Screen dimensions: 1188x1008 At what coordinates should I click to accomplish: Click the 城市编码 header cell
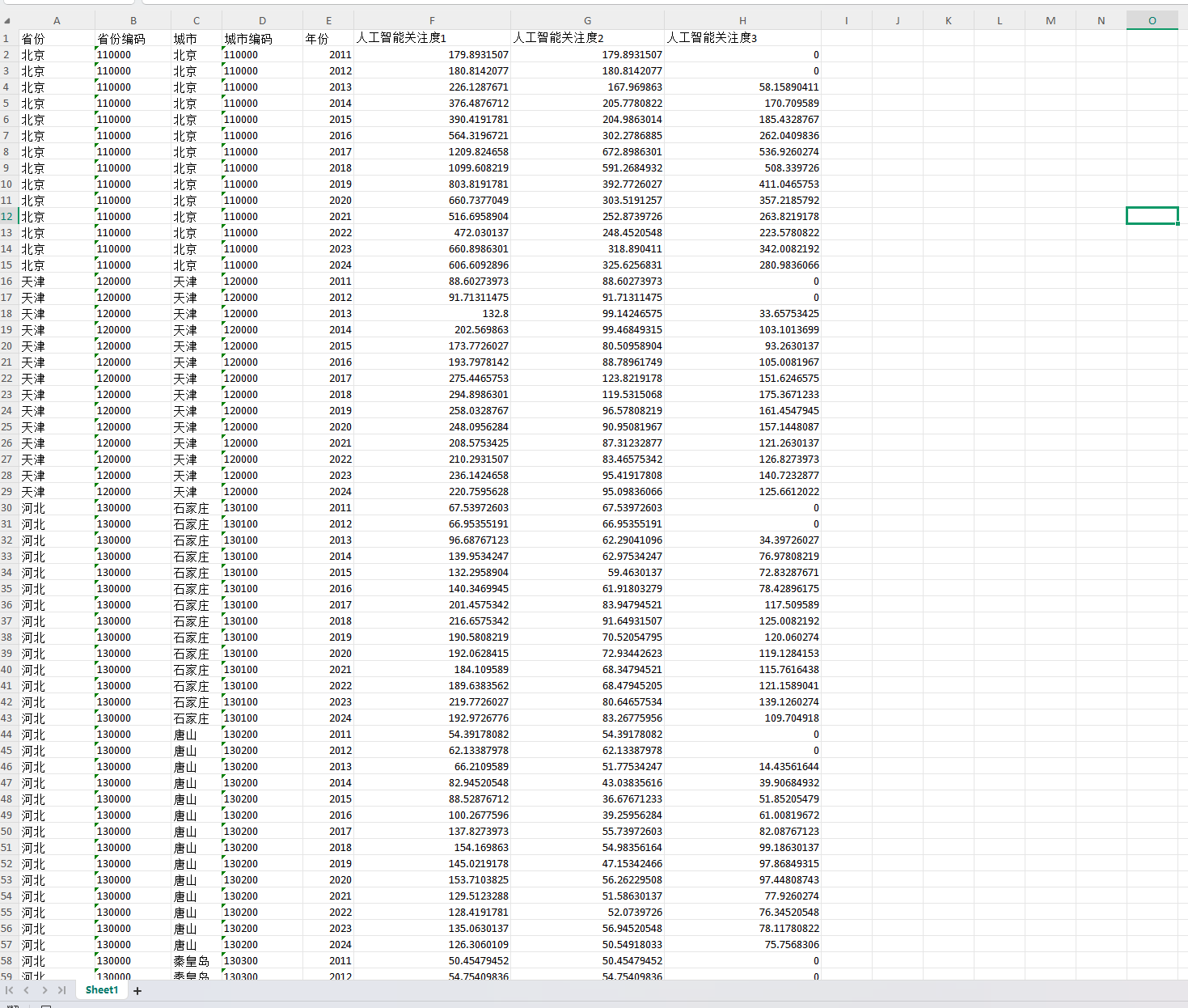coord(263,38)
